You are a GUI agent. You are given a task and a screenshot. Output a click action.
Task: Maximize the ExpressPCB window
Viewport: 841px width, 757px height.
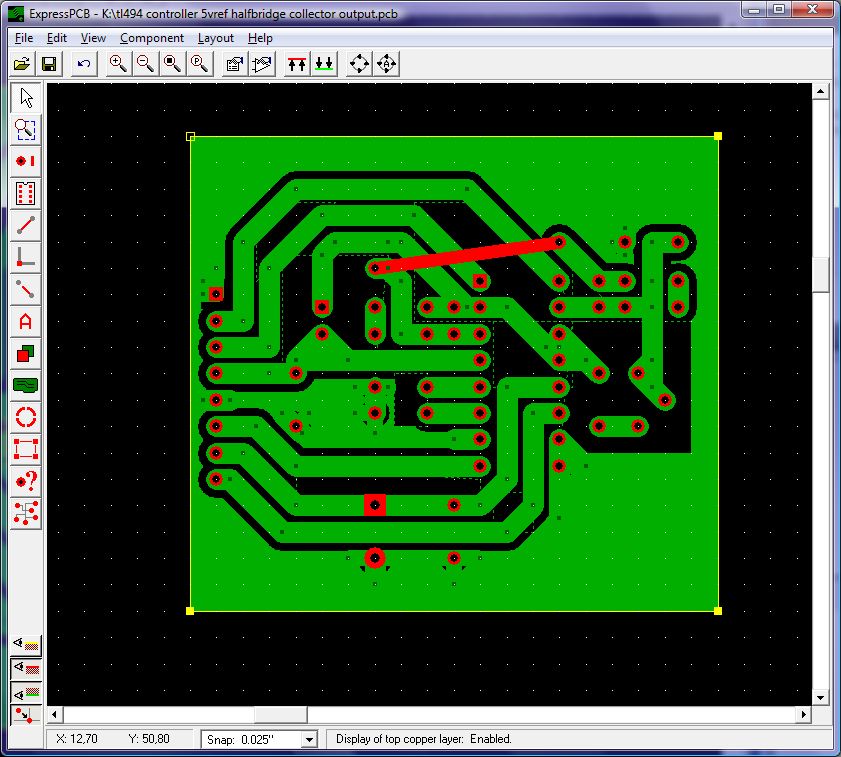tap(779, 10)
